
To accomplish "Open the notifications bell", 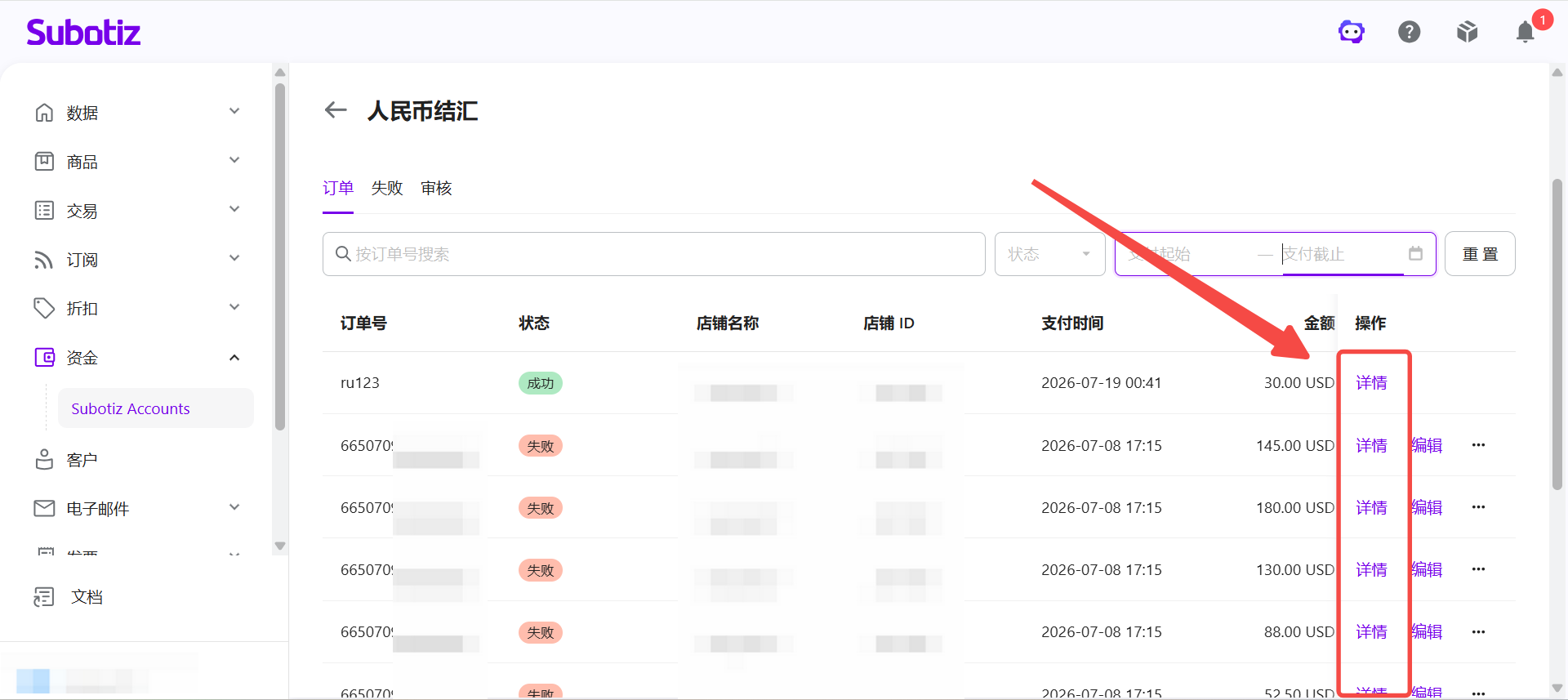I will tap(1525, 32).
